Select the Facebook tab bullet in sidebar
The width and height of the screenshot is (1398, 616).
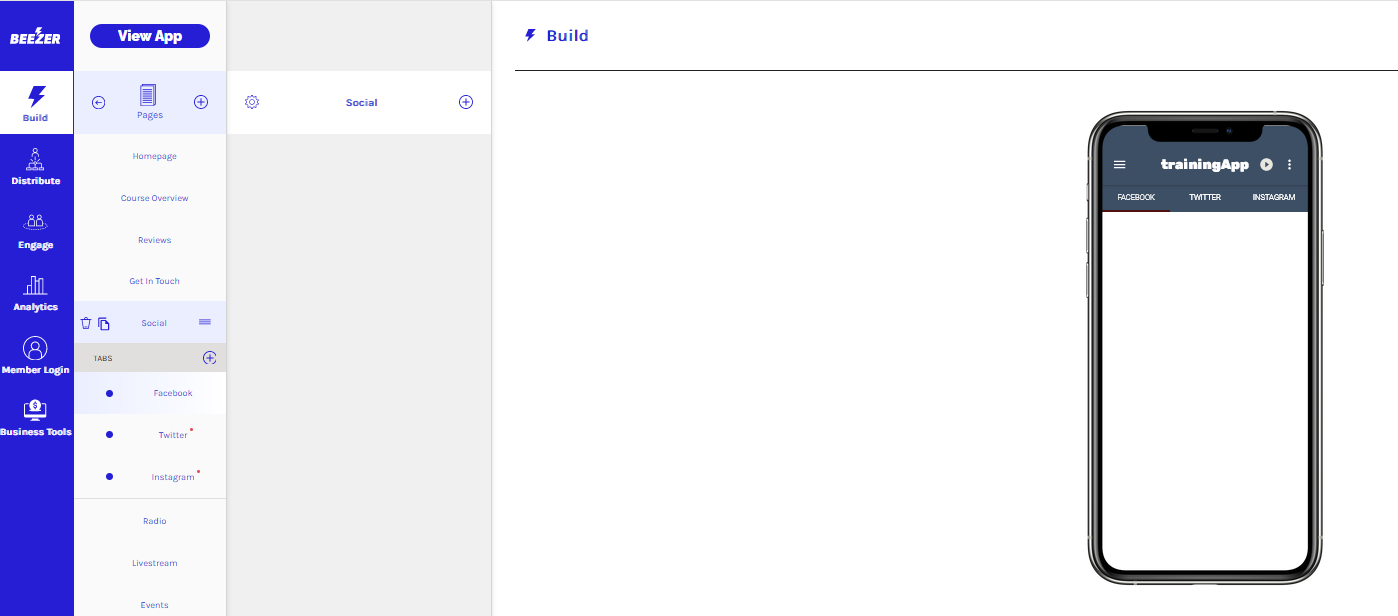[x=109, y=393]
